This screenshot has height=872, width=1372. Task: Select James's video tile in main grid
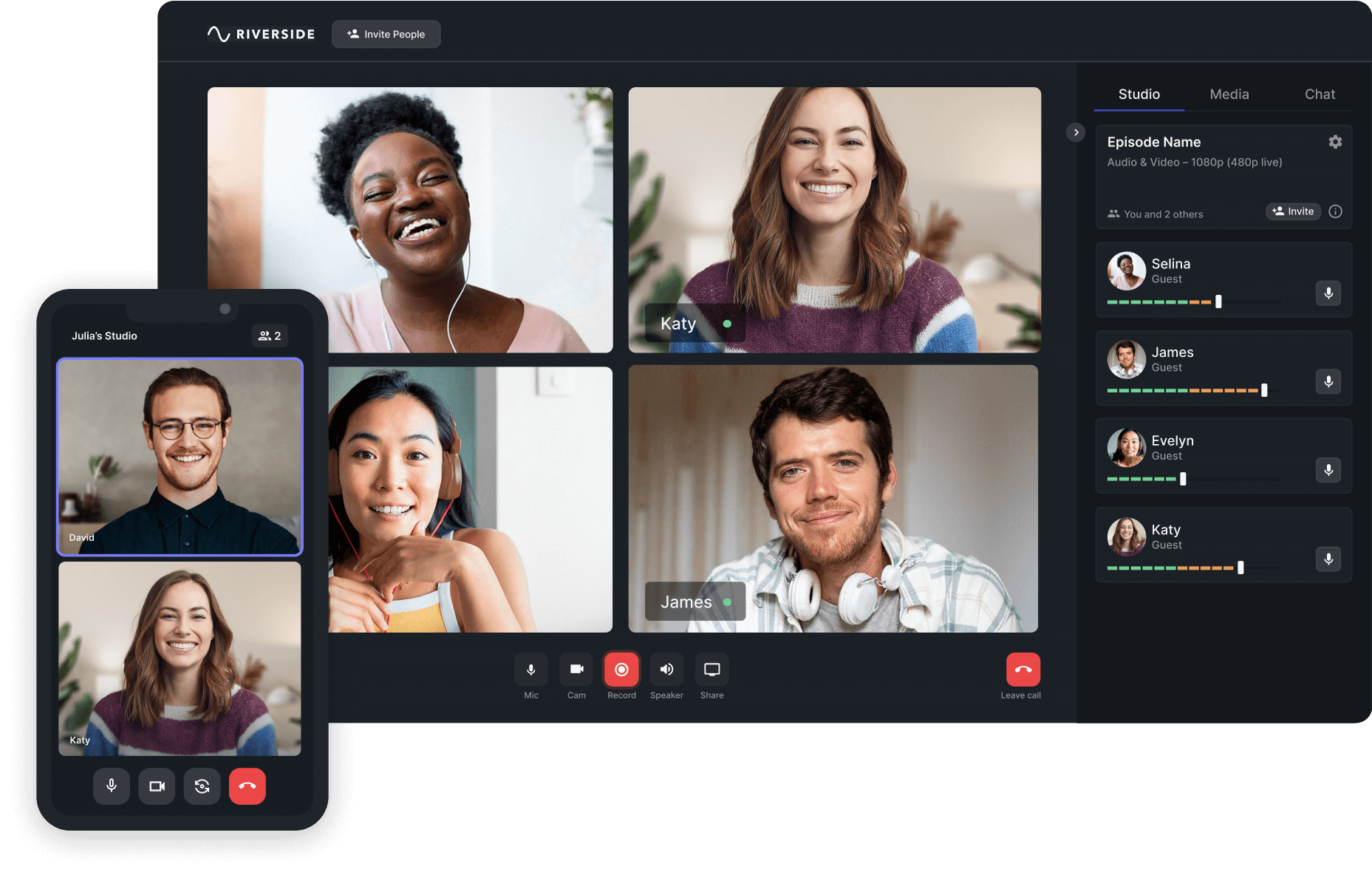click(833, 499)
